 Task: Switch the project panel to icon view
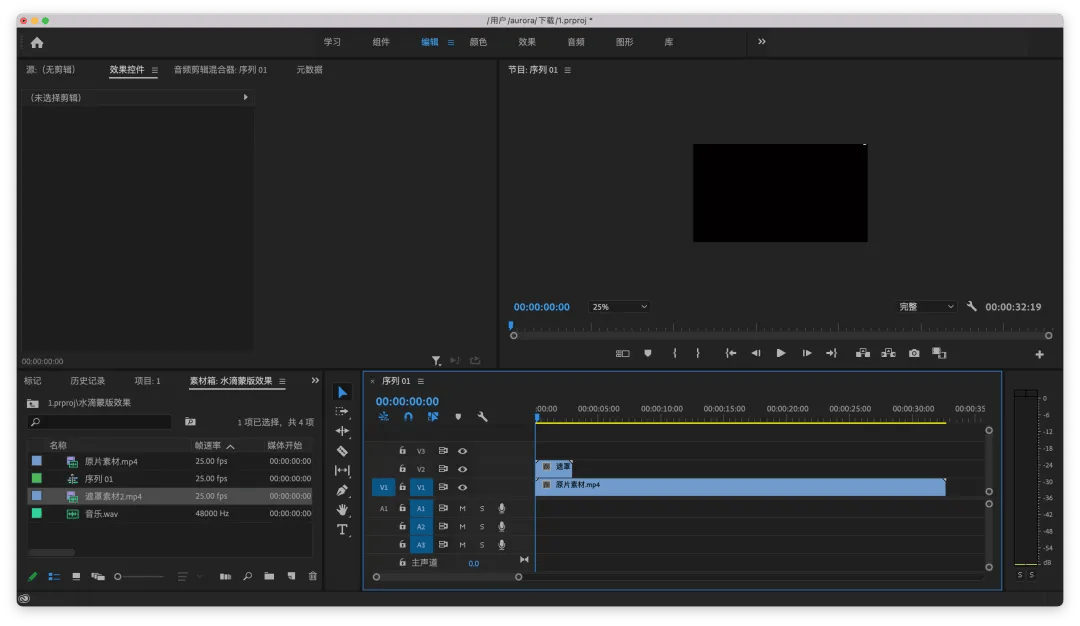[76, 576]
